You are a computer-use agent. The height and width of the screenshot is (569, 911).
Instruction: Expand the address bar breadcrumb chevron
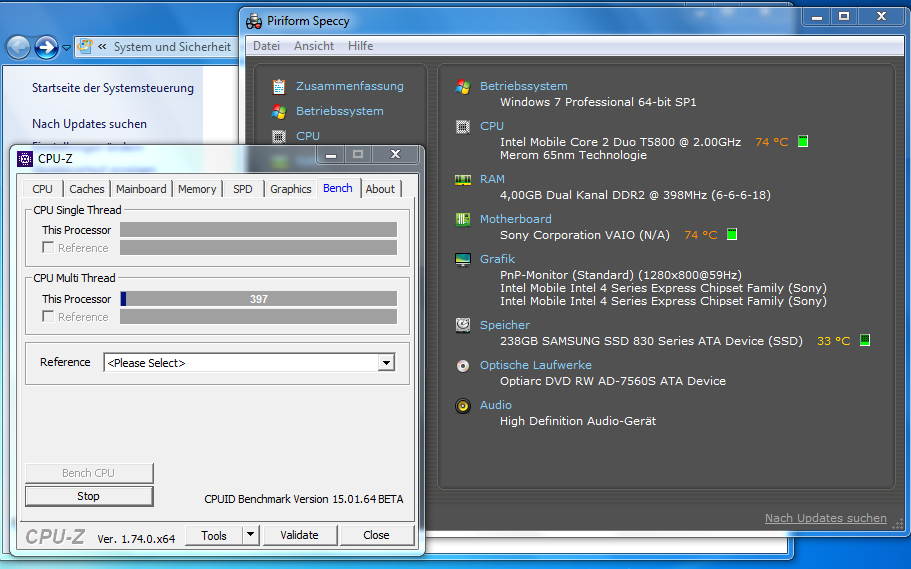102,46
